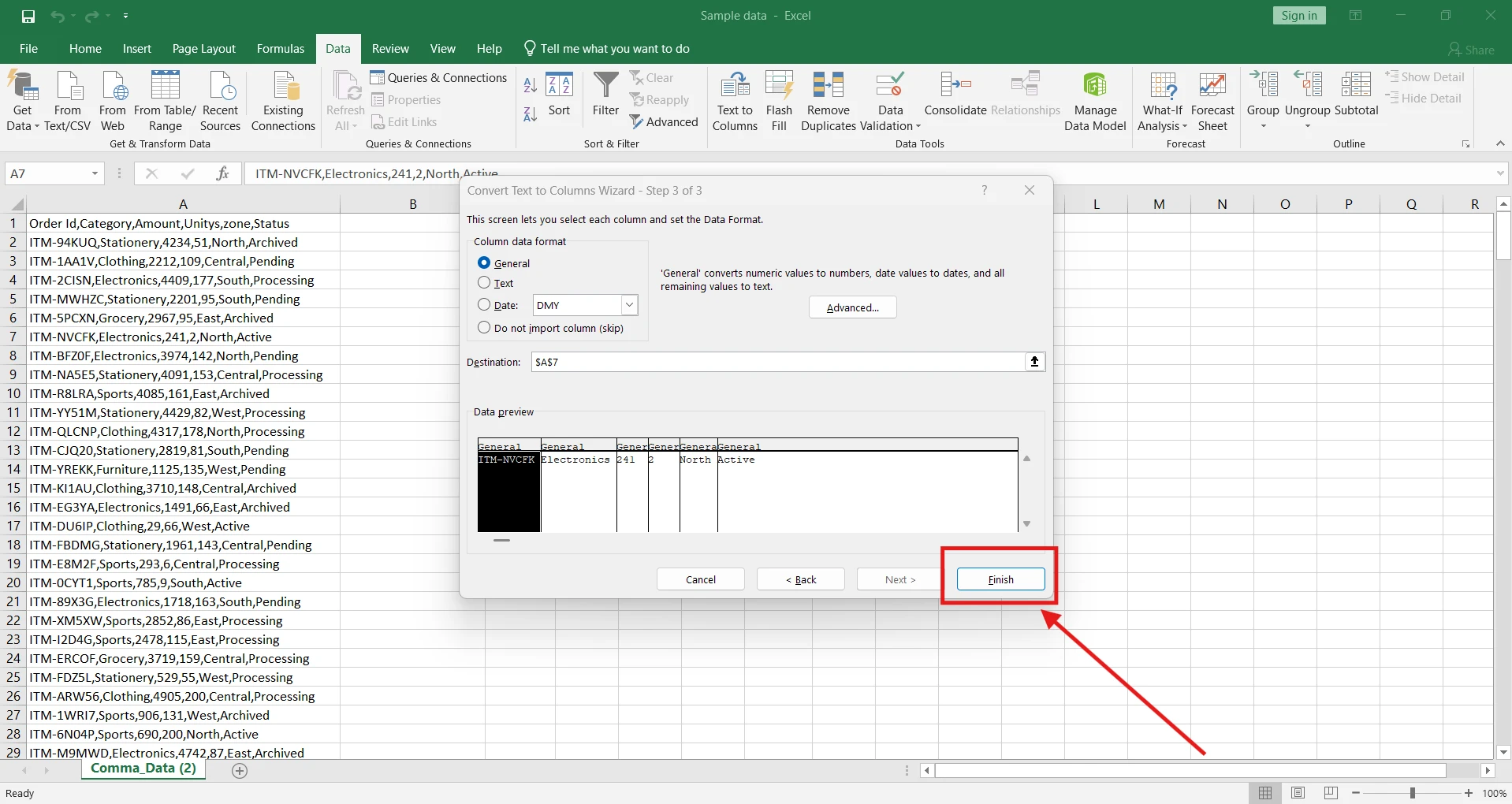Click the Finish button
1512x804 pixels.
click(1000, 579)
